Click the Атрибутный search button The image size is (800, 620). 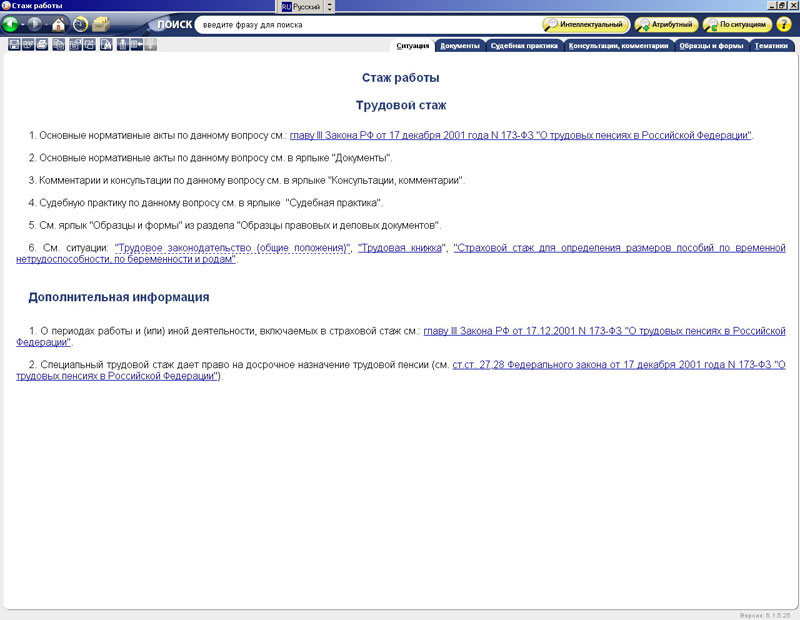point(666,24)
